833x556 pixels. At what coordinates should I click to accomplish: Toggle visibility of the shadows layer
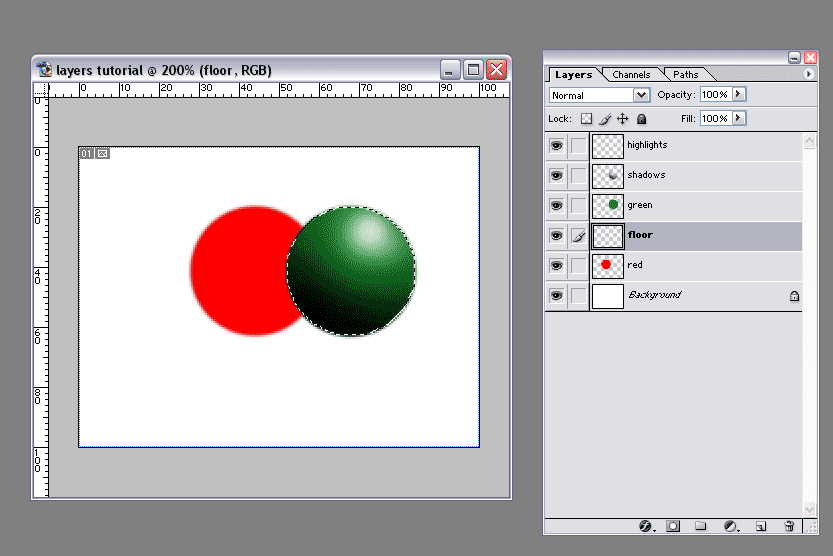click(x=557, y=175)
